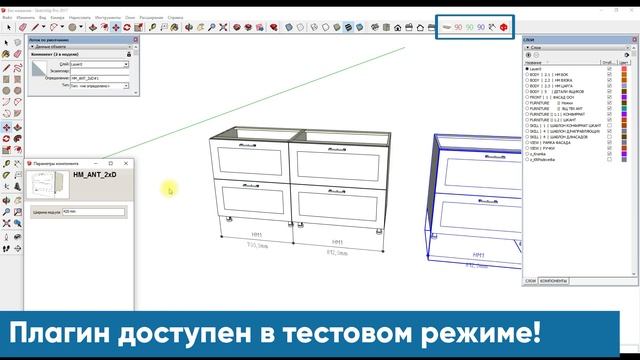This screenshot has width=640, height=360.
Task: Select the Rotate tool in left toolbox
Action: point(6,139)
